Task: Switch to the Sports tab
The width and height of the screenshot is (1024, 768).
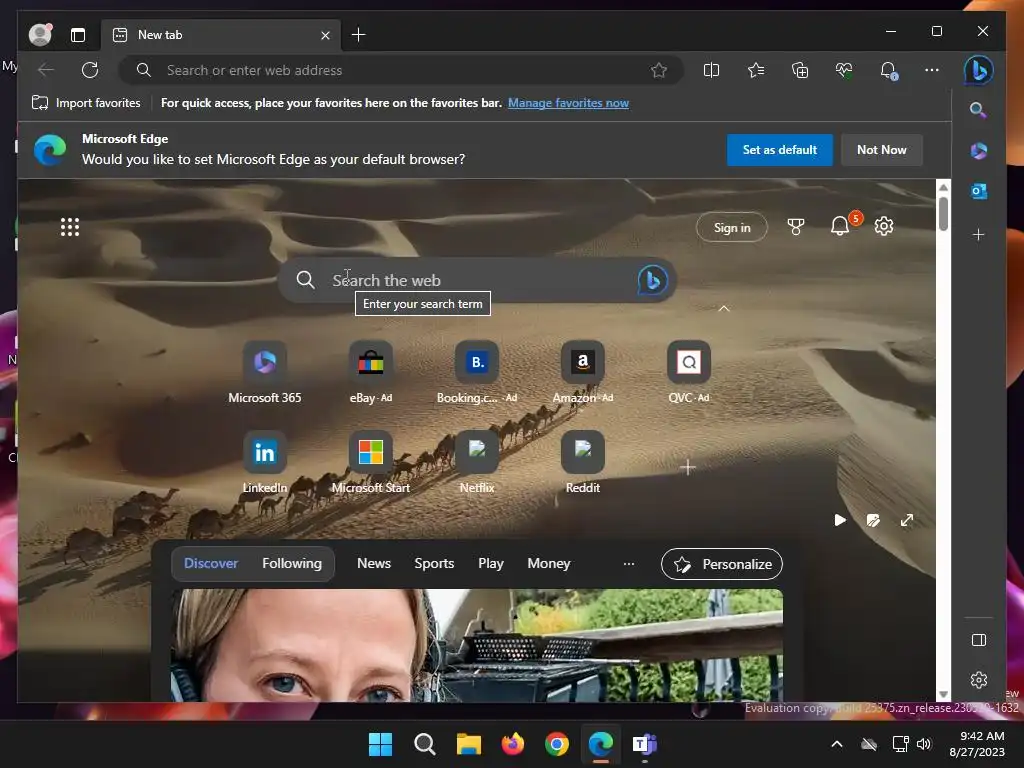Action: coord(434,563)
